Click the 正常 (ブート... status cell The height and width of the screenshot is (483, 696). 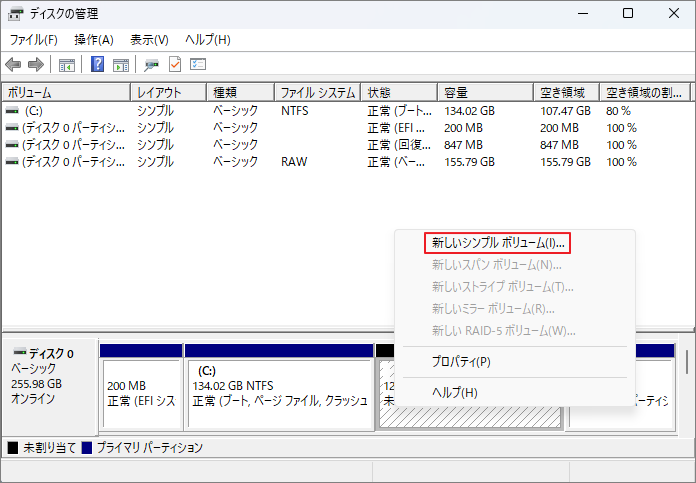[x=399, y=111]
